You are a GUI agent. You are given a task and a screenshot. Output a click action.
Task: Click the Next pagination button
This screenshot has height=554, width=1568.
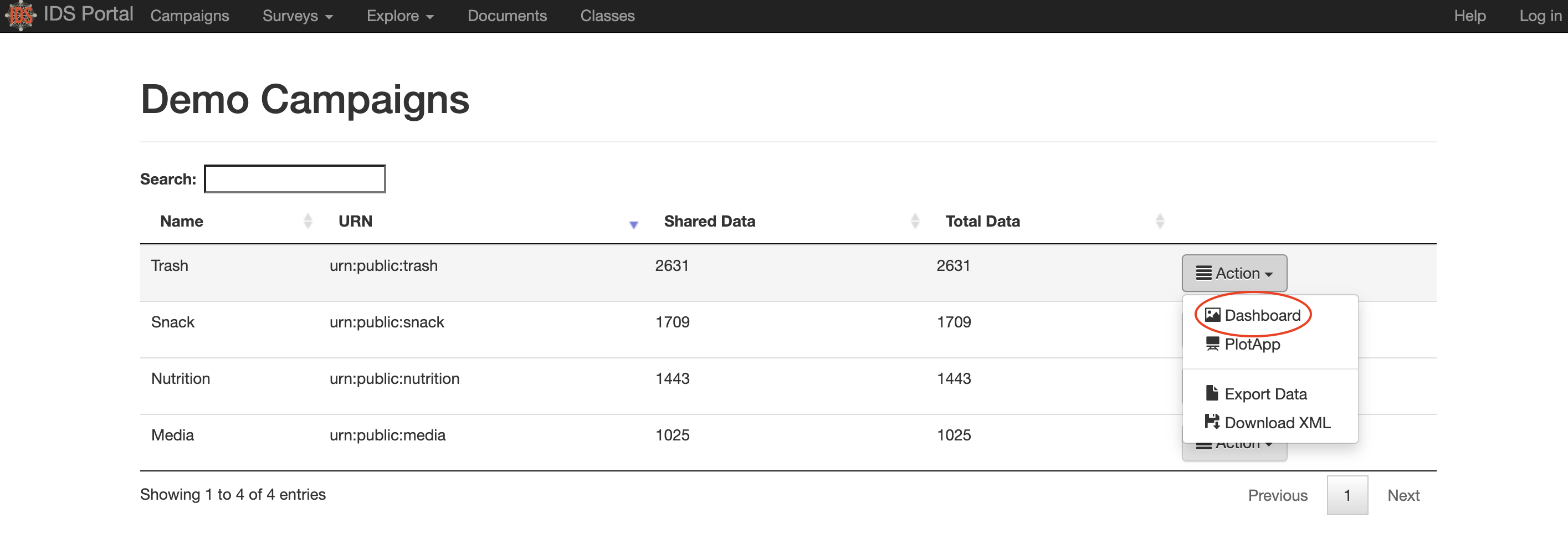tap(1402, 496)
